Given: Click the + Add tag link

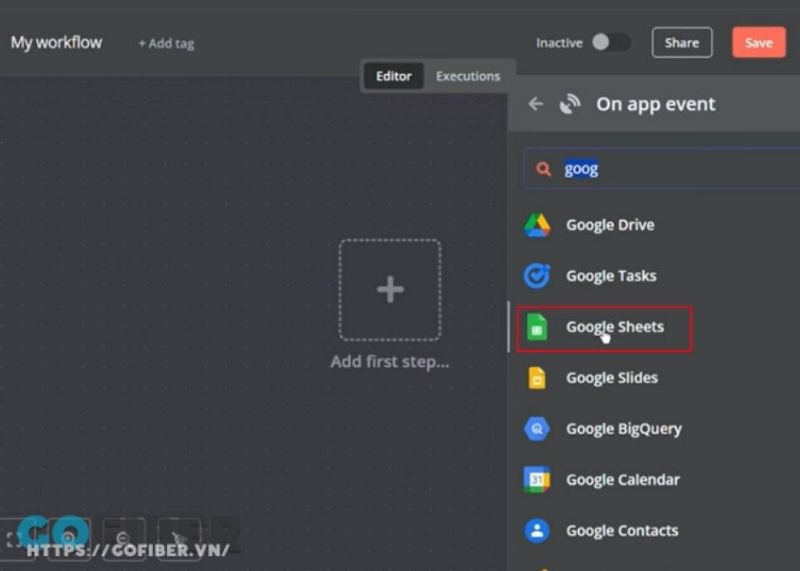Looking at the screenshot, I should point(166,44).
